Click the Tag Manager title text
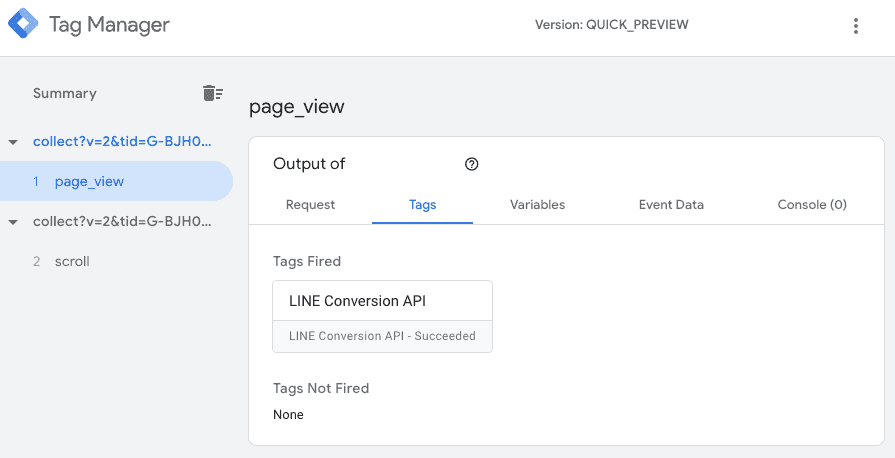895x458 pixels. pyautogui.click(x=109, y=25)
